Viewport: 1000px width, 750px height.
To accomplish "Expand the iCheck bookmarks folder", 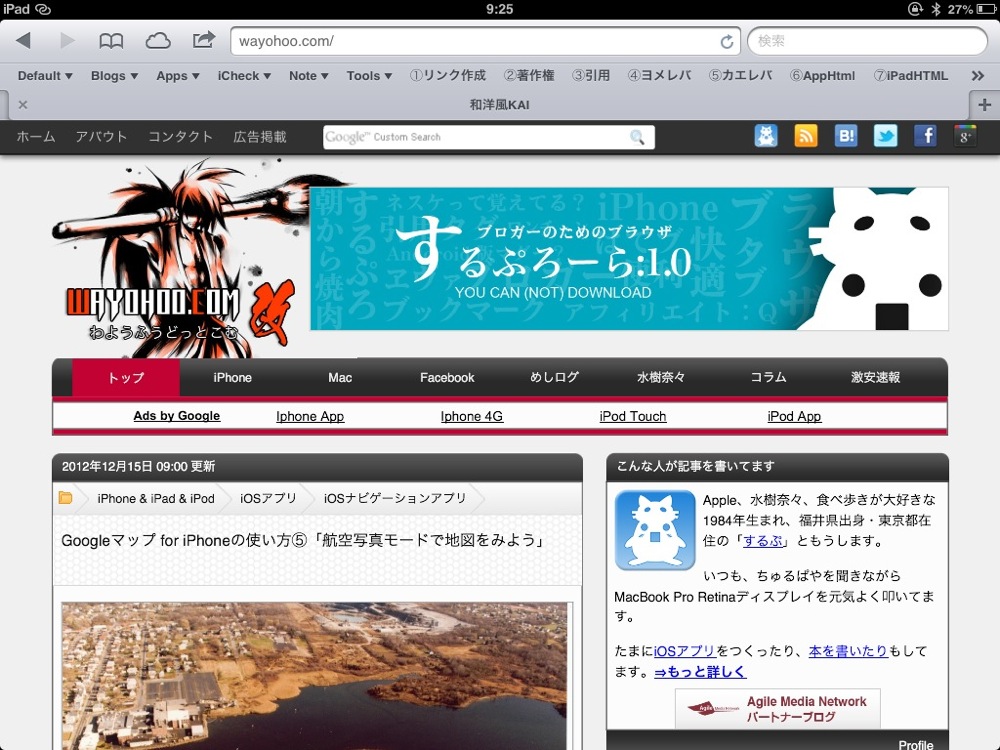I will 244,76.
